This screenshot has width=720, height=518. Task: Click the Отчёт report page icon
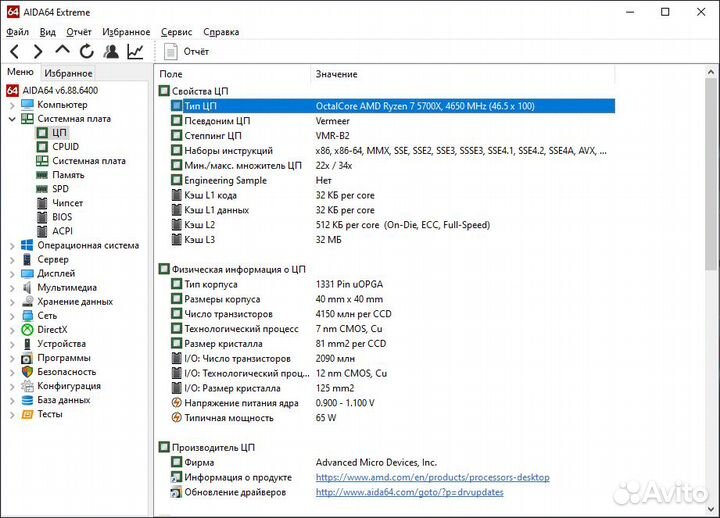click(171, 51)
